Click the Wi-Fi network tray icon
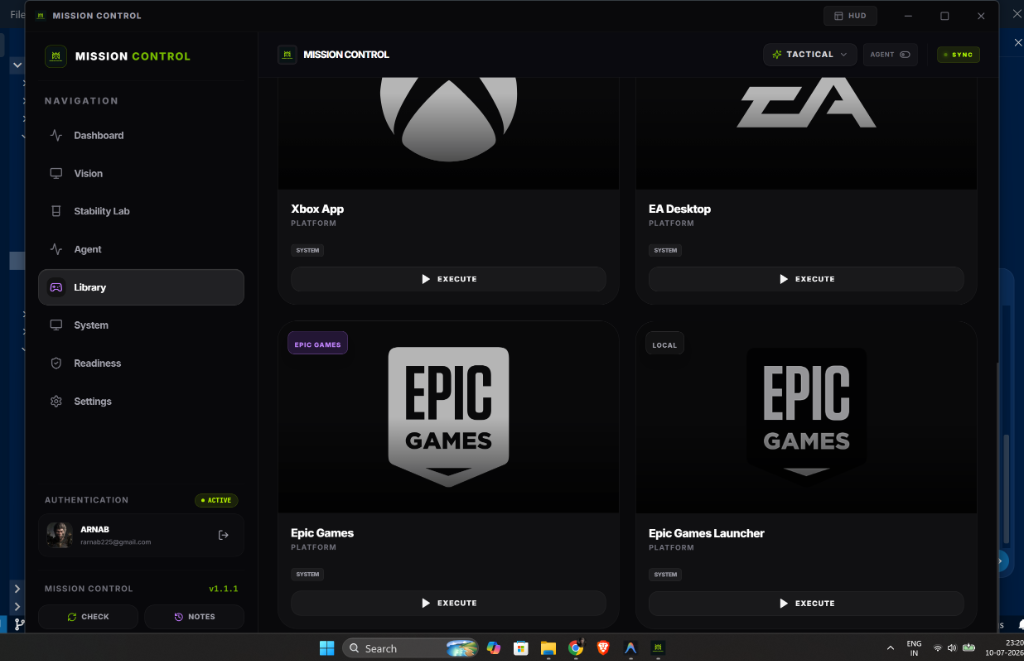 click(938, 648)
